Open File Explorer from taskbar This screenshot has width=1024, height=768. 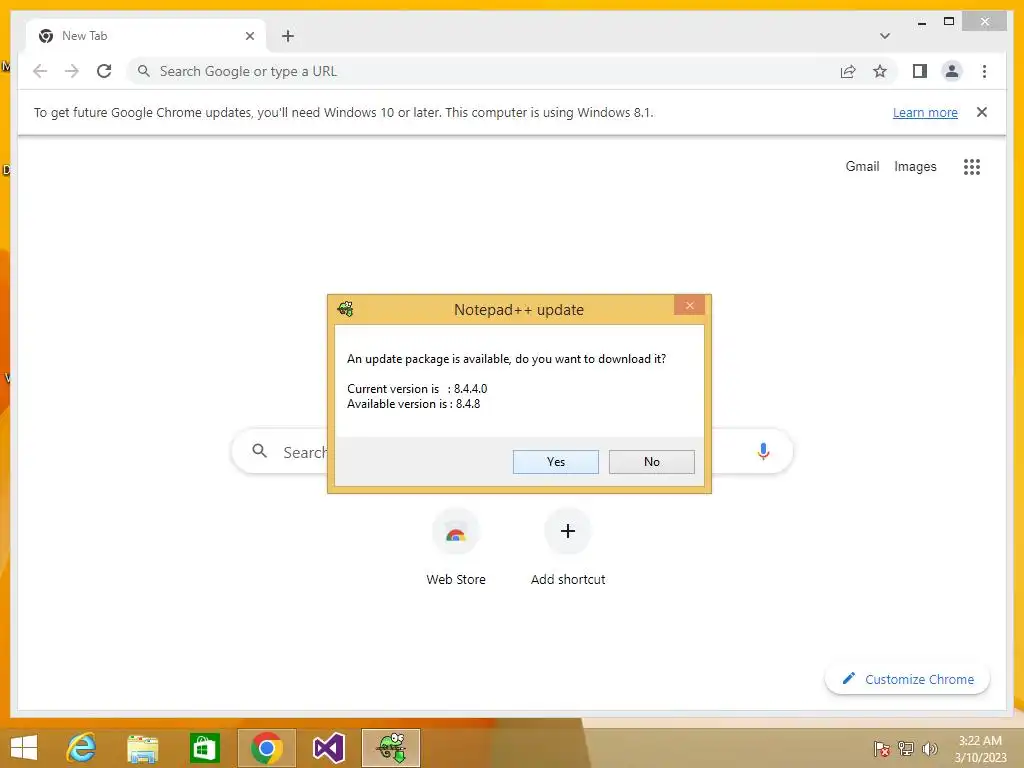coord(142,748)
